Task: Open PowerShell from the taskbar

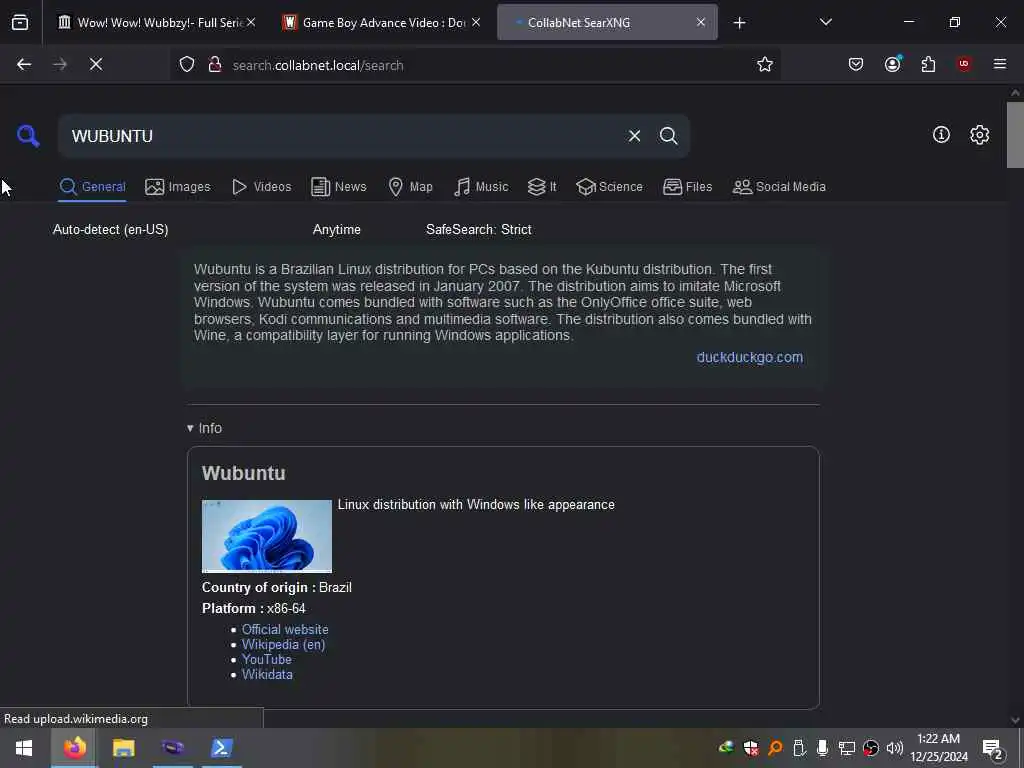Action: pos(221,748)
